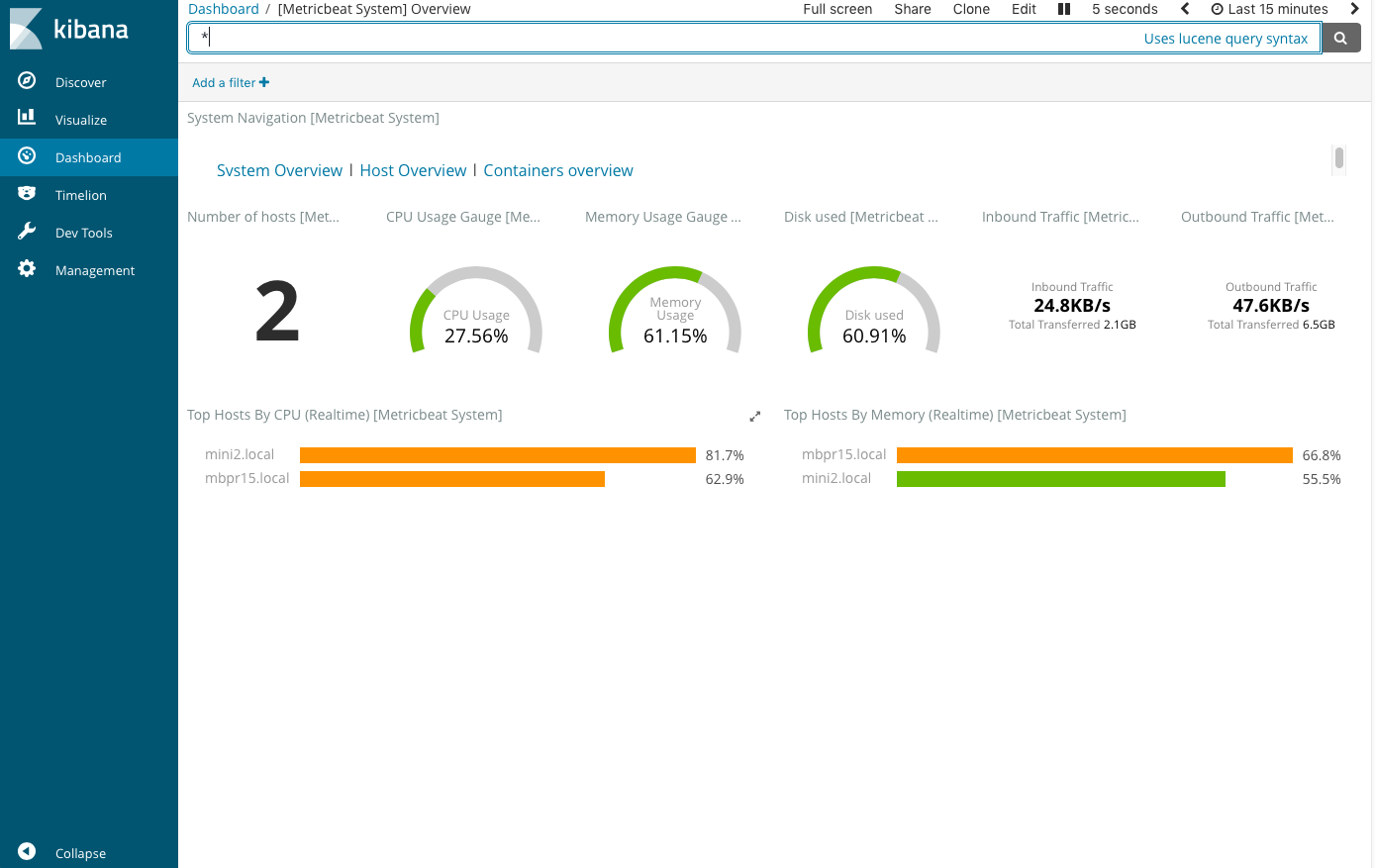Click Memory Usage gauge

click(675, 310)
